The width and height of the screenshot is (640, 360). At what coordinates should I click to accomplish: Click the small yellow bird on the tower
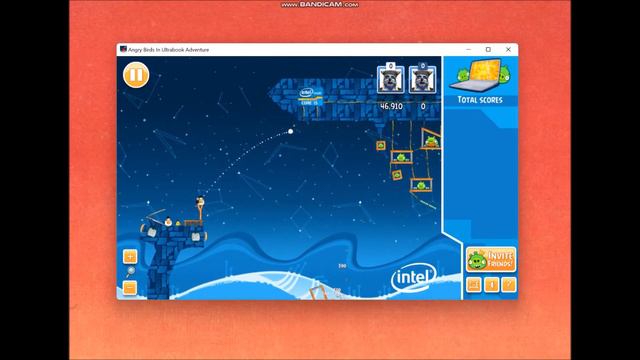pyautogui.click(x=178, y=223)
